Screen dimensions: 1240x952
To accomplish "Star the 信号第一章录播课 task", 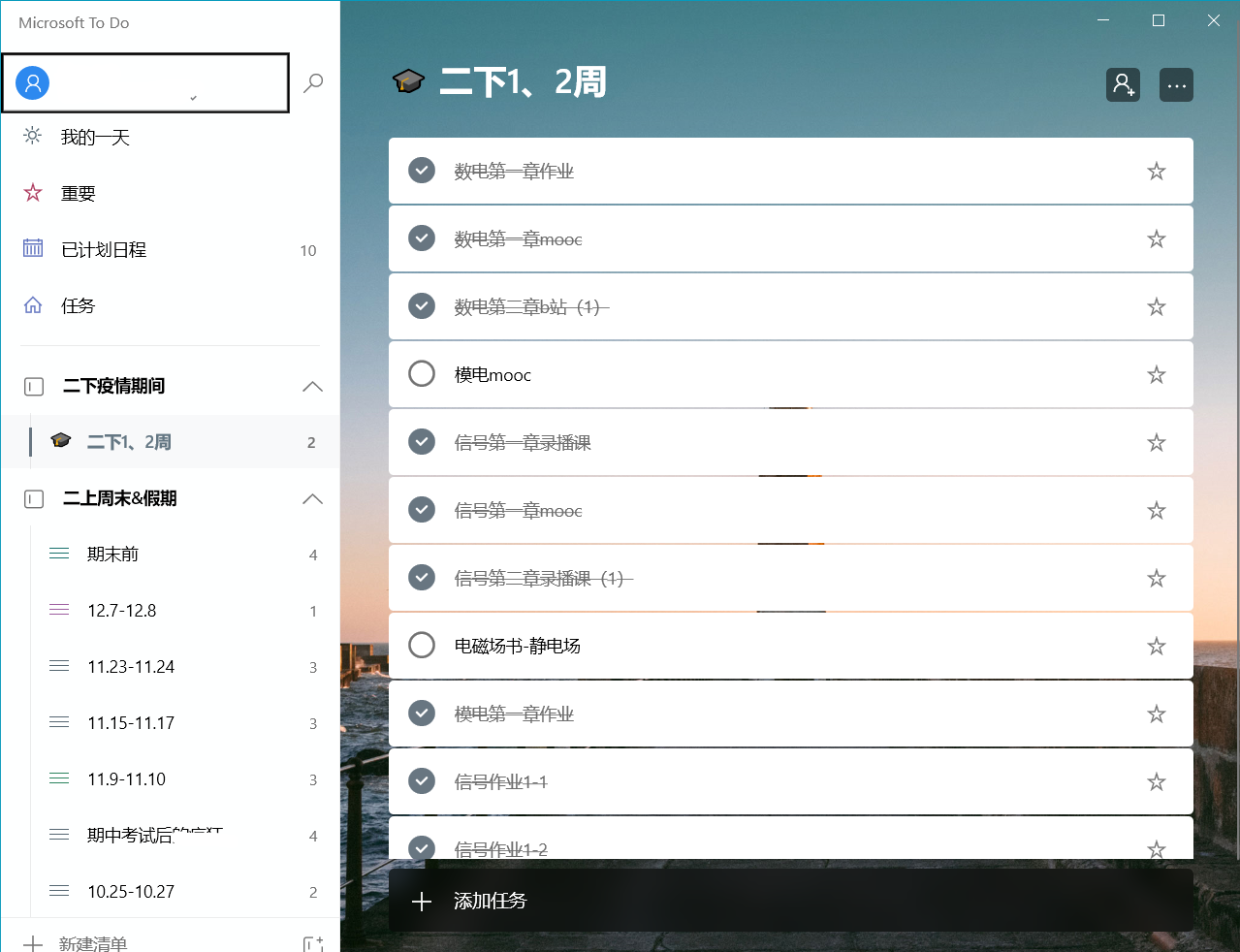I will click(x=1156, y=441).
